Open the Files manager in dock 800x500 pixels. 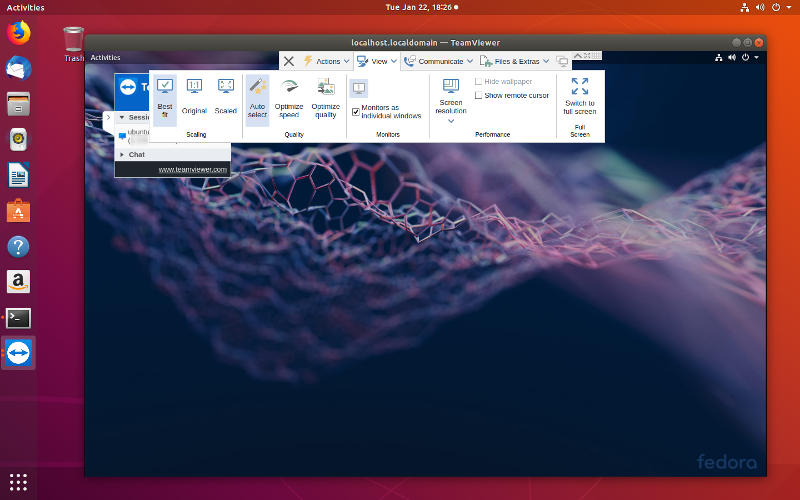click(18, 104)
